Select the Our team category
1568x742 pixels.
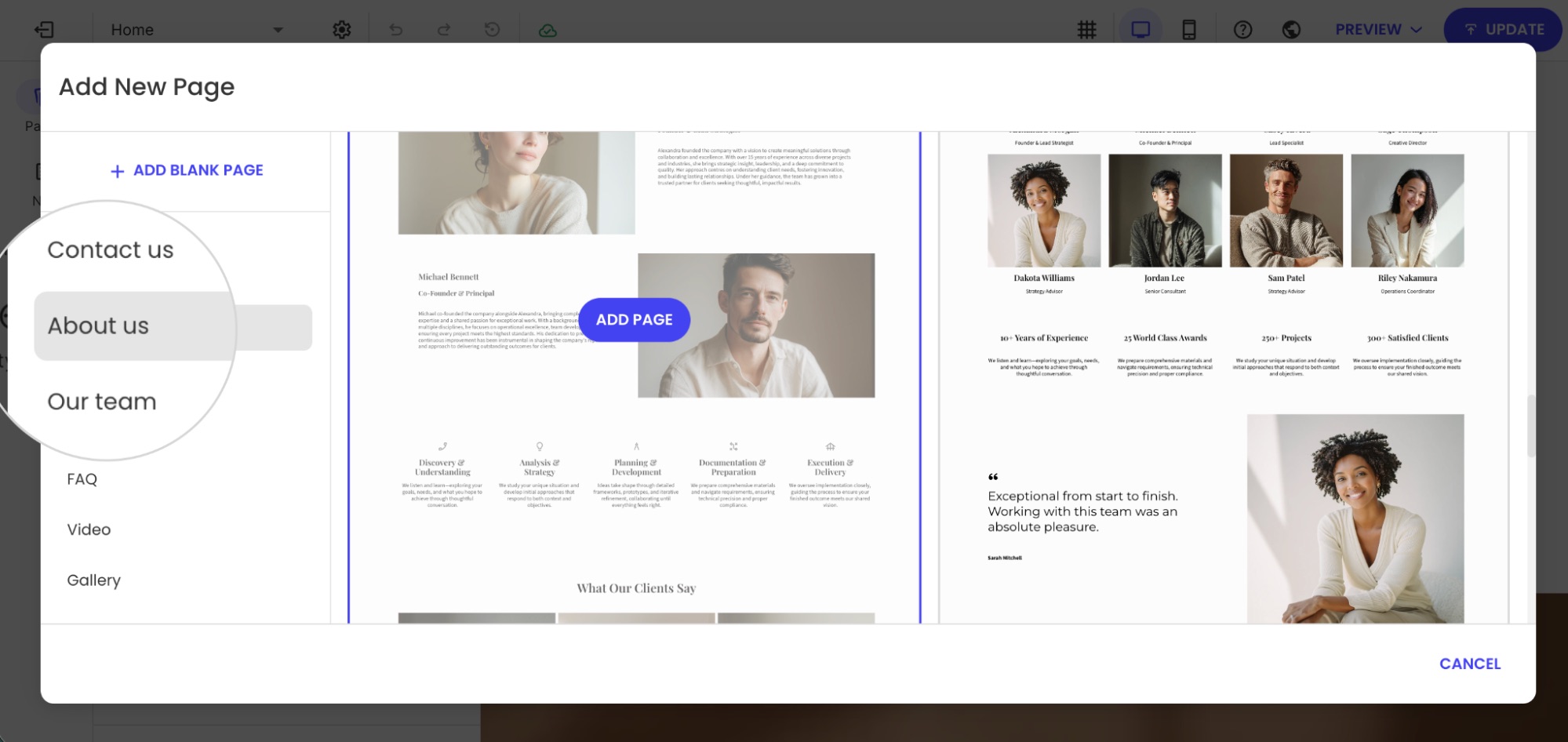[102, 402]
